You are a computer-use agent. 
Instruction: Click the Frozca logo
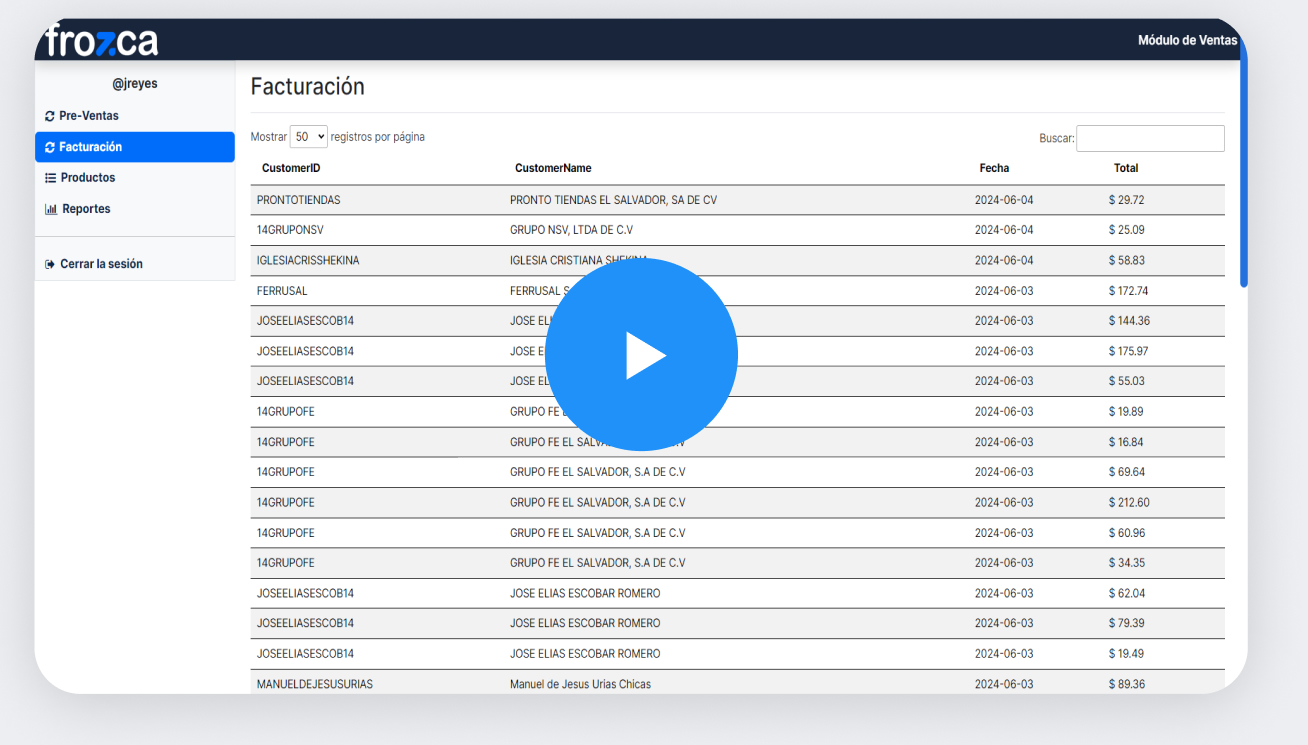(101, 41)
